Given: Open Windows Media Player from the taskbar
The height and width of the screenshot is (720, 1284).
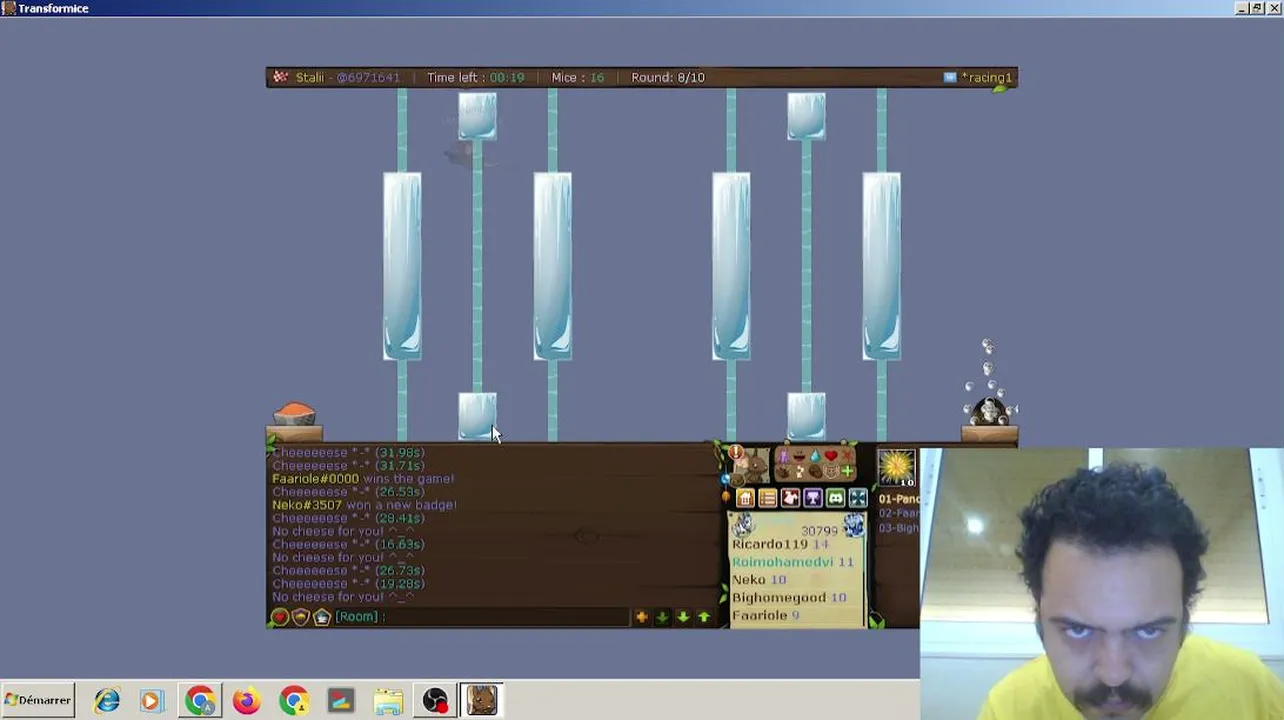Looking at the screenshot, I should coord(151,700).
